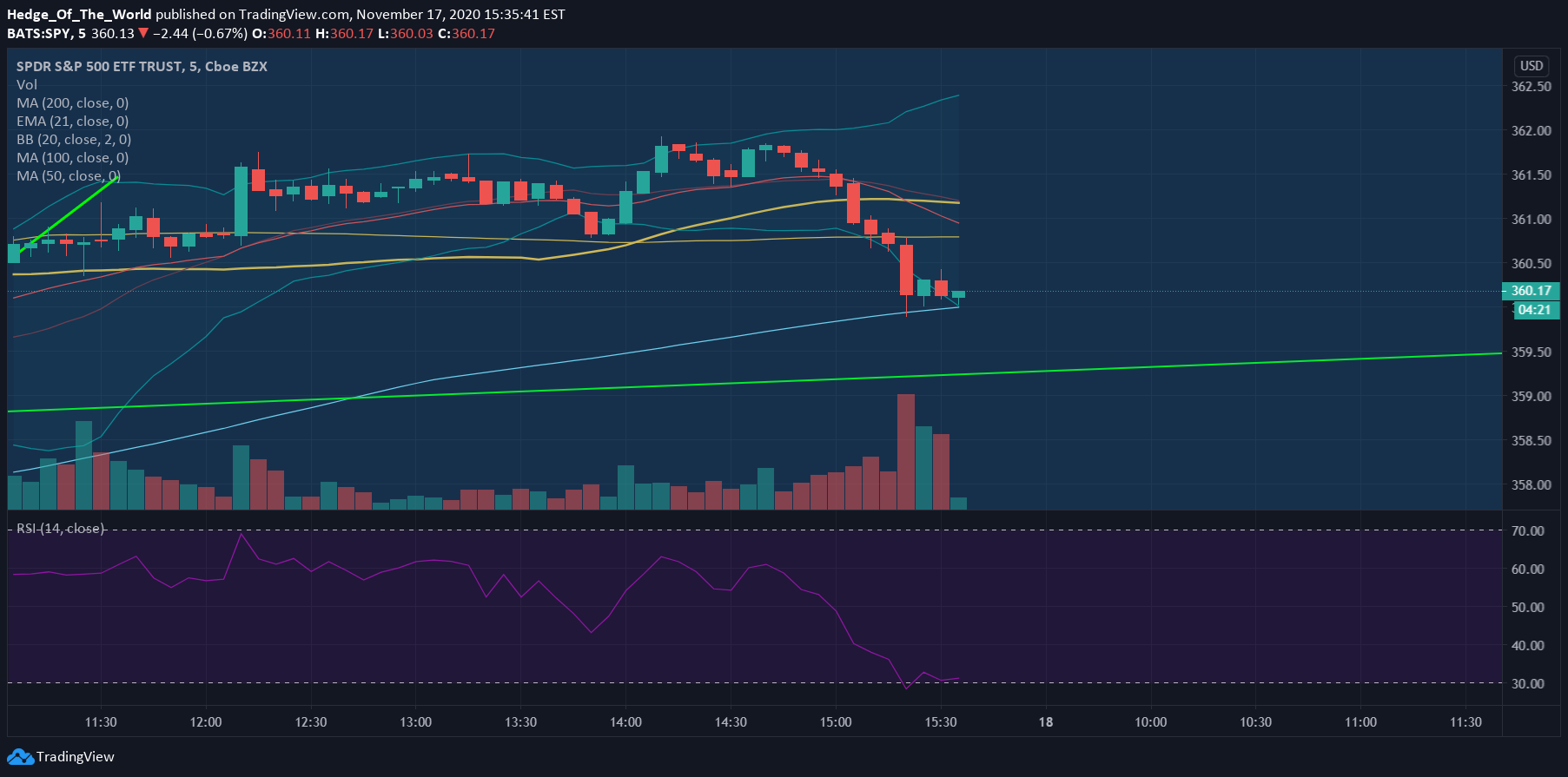
Task: Click the 15:30 time axis label
Action: pyautogui.click(x=942, y=722)
